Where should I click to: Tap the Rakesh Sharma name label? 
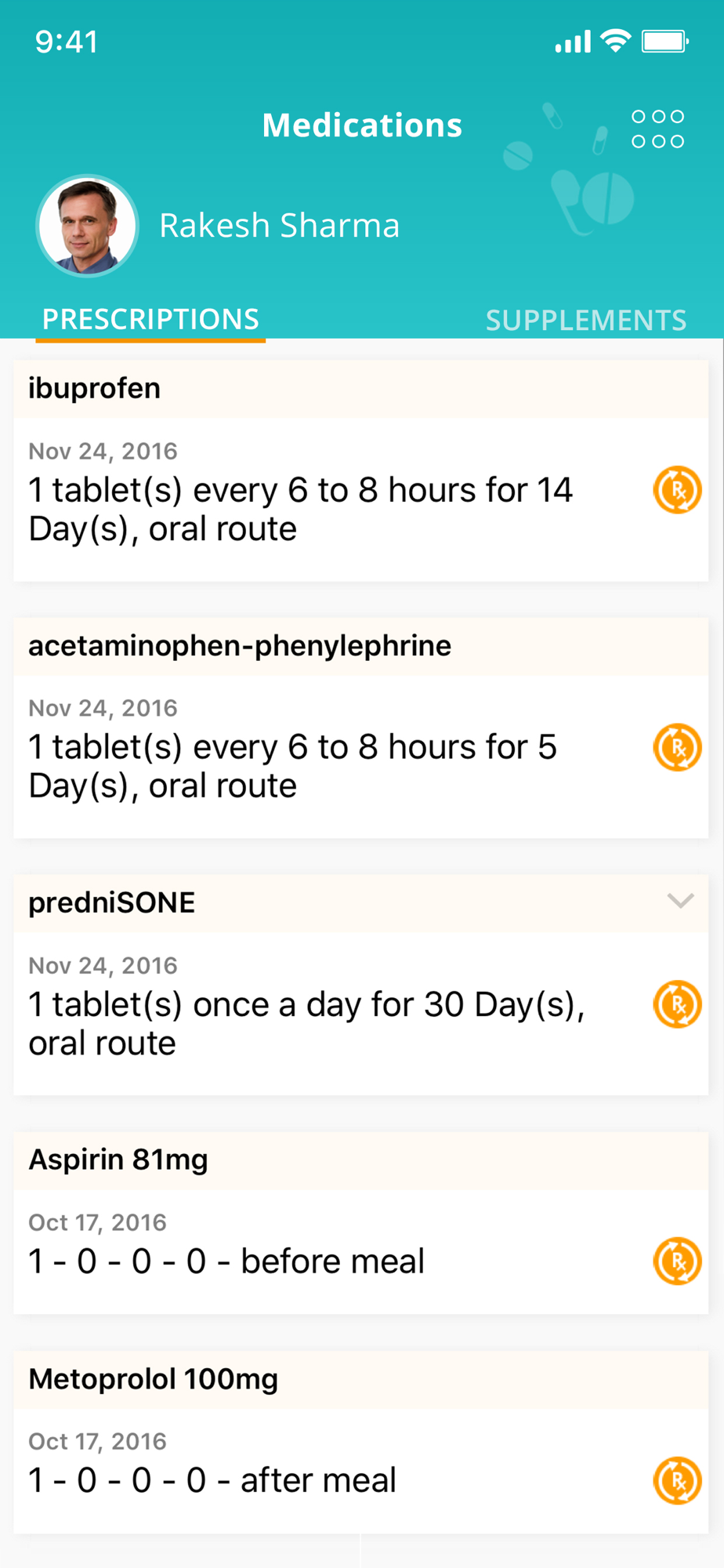pyautogui.click(x=280, y=226)
